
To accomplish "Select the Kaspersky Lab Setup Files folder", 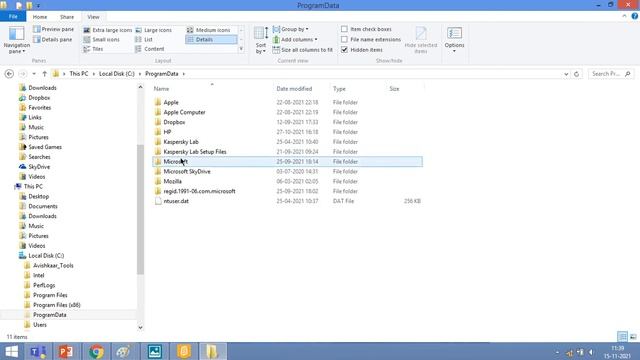I will pos(195,152).
